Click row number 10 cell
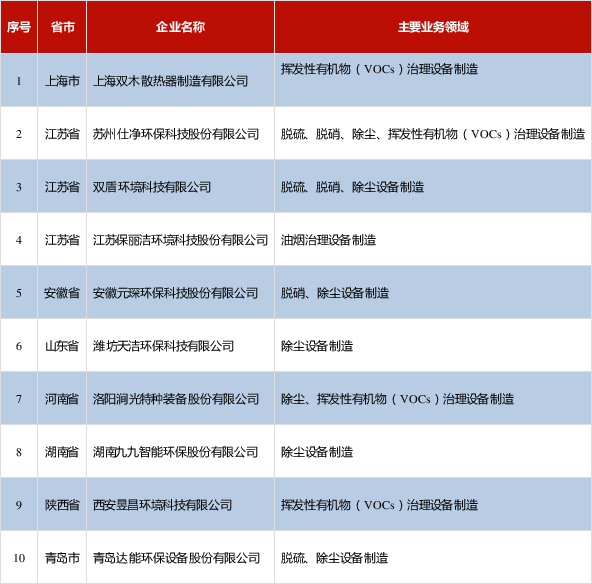This screenshot has height=584, width=592. tap(19, 558)
